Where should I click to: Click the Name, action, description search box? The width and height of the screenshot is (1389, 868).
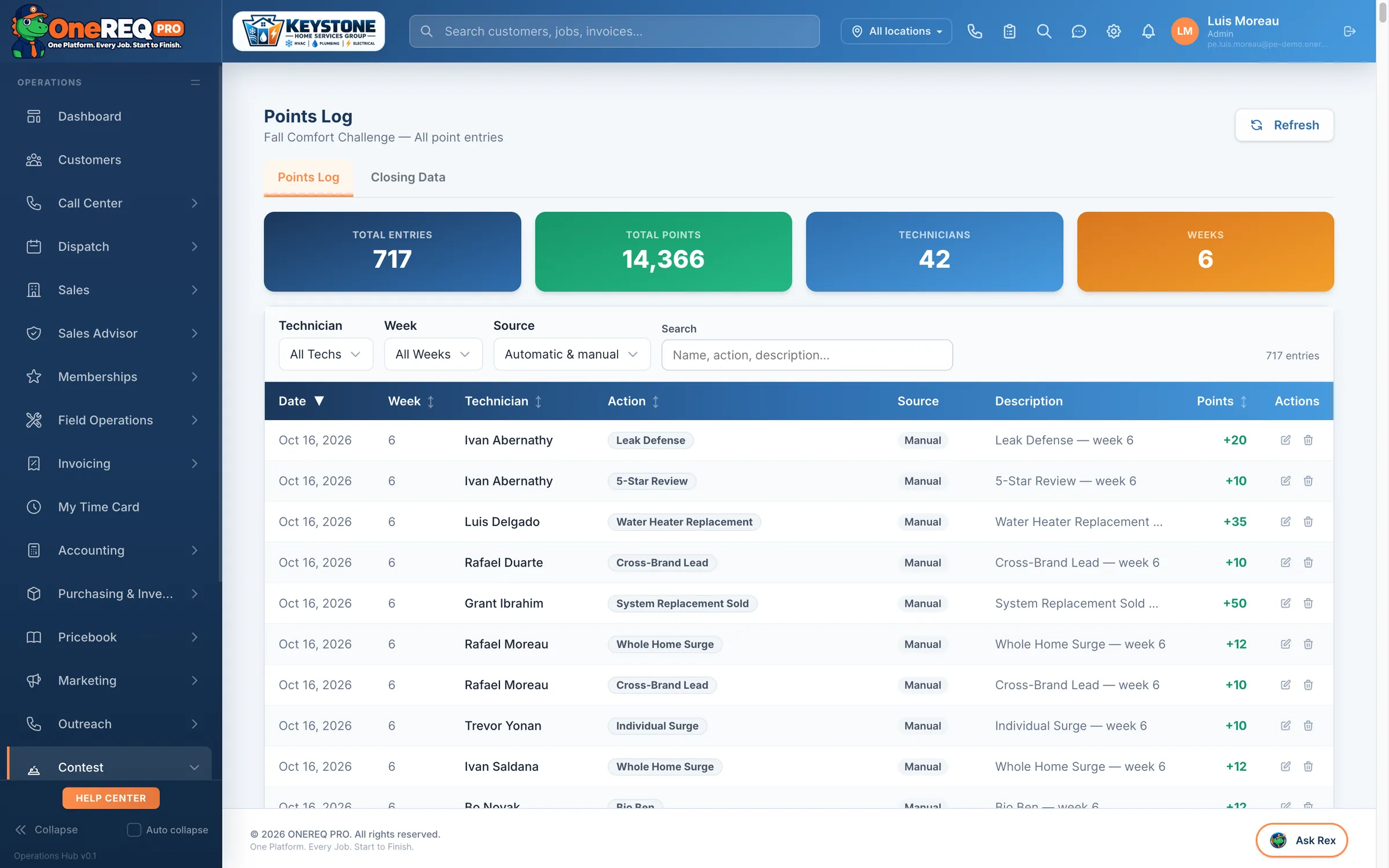click(807, 355)
